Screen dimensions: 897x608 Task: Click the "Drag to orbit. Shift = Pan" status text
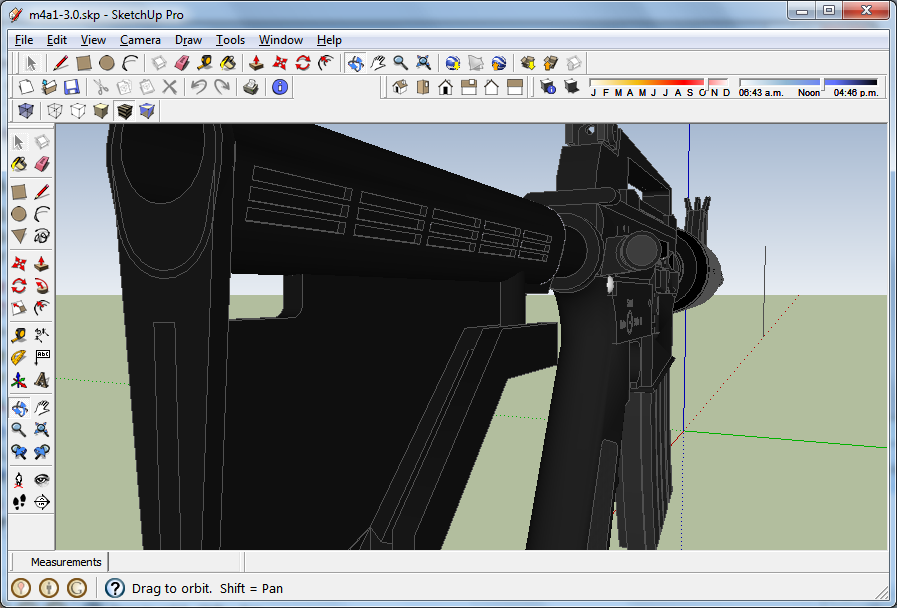(207, 589)
